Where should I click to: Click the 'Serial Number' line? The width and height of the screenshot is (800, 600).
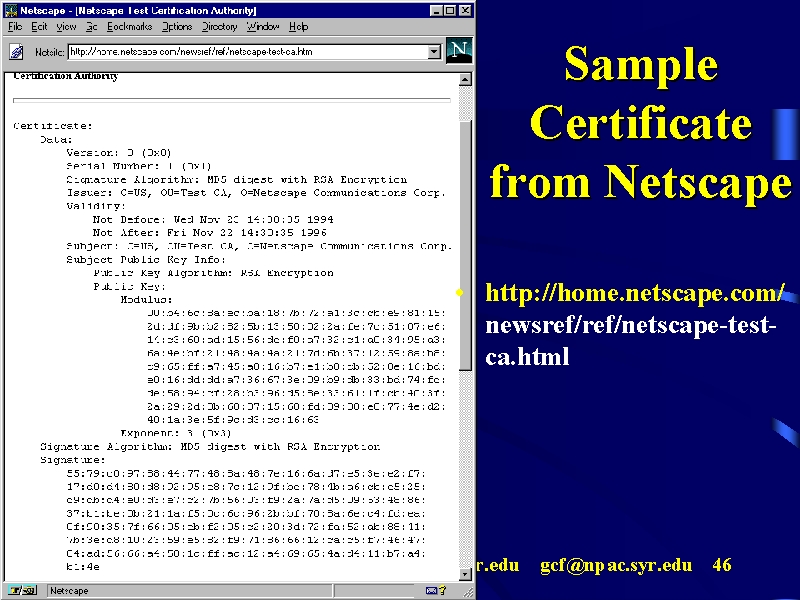tap(139, 166)
